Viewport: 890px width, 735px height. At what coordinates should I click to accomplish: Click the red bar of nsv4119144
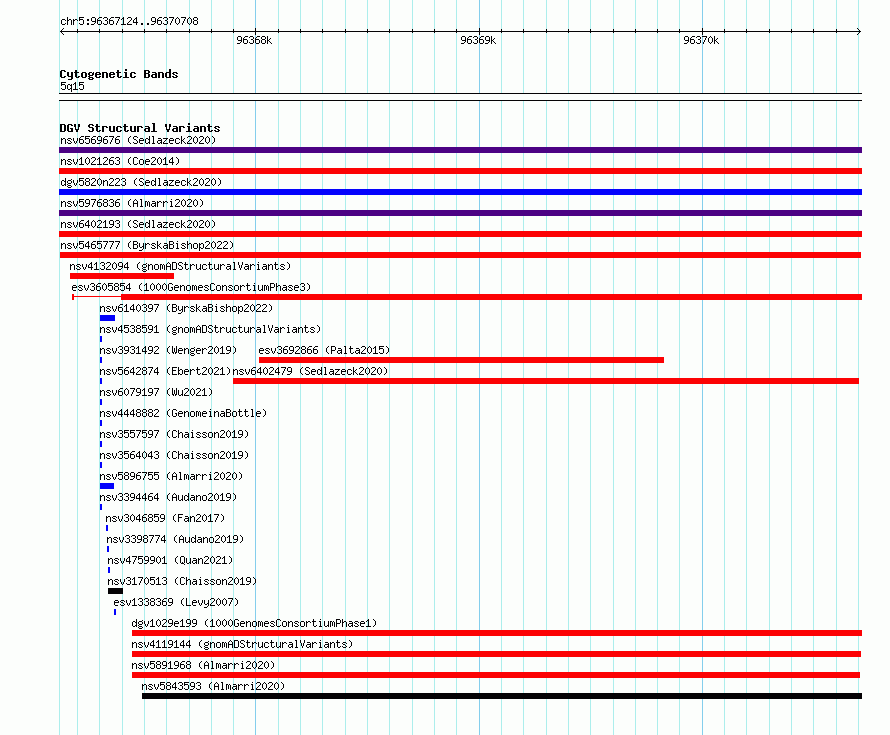tap(496, 654)
